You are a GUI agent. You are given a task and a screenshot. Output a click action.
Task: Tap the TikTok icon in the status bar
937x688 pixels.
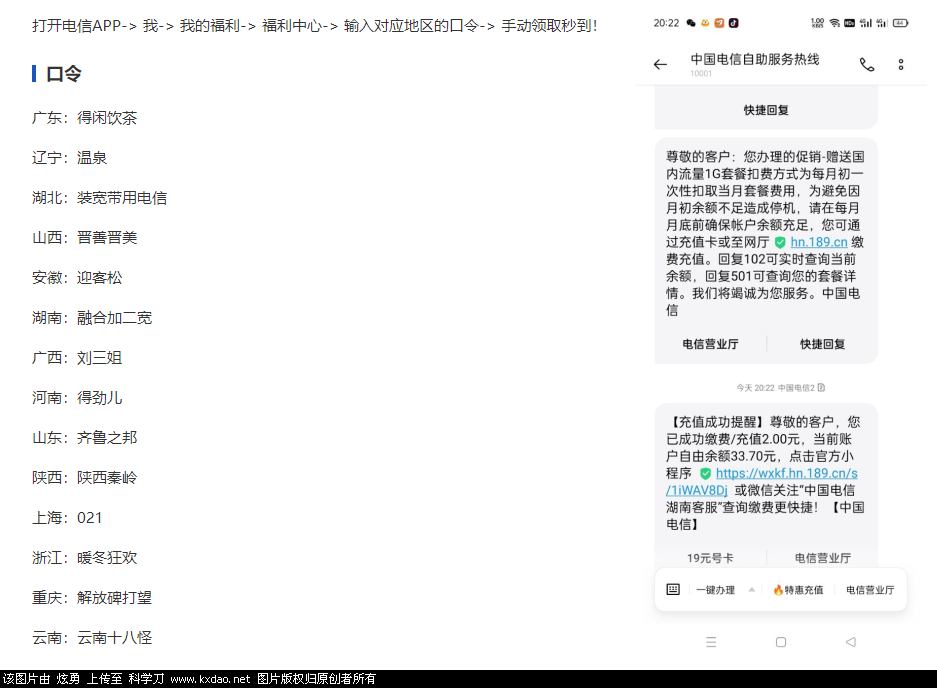(734, 22)
